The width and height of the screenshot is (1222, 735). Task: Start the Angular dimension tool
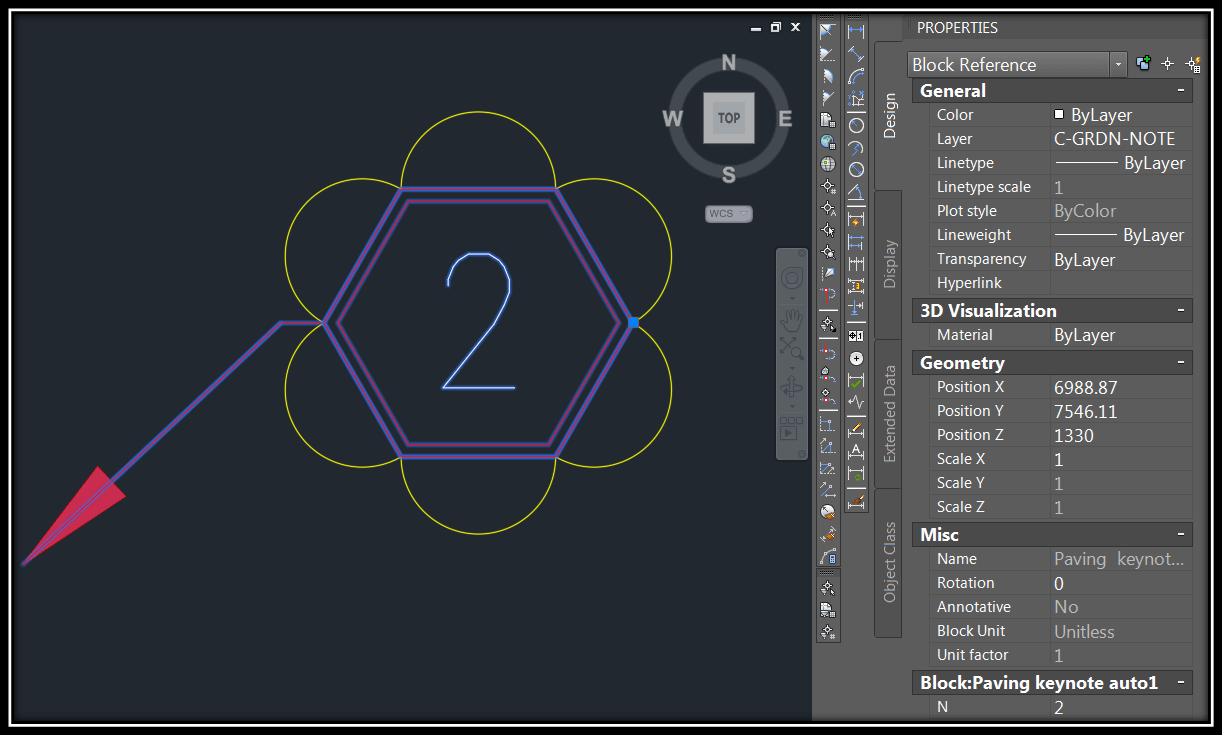click(x=856, y=191)
